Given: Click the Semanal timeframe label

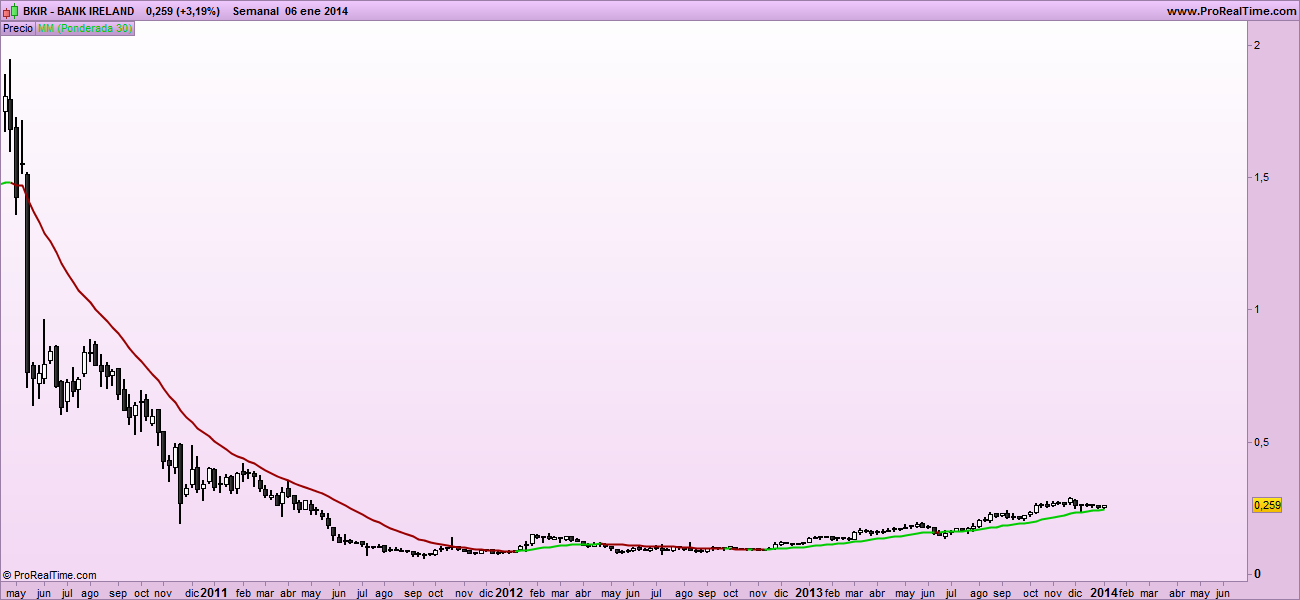Looking at the screenshot, I should tap(255, 10).
